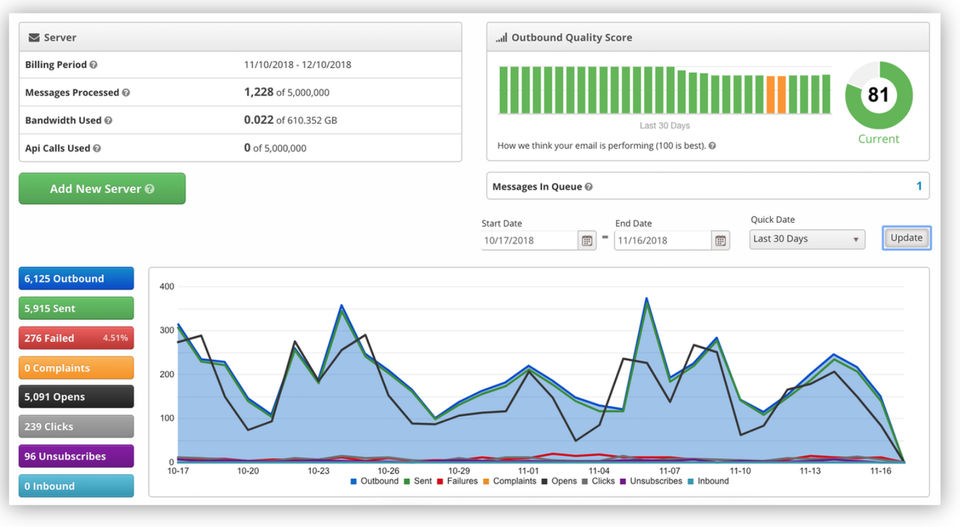
Task: Select the 96 Unsubscribes stat tab
Action: pos(76,456)
